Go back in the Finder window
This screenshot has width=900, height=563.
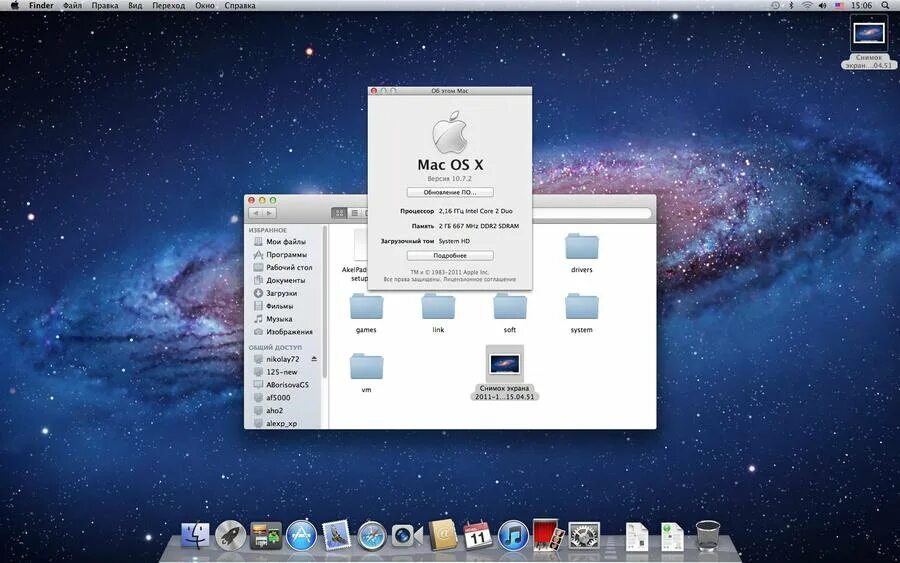[256, 213]
